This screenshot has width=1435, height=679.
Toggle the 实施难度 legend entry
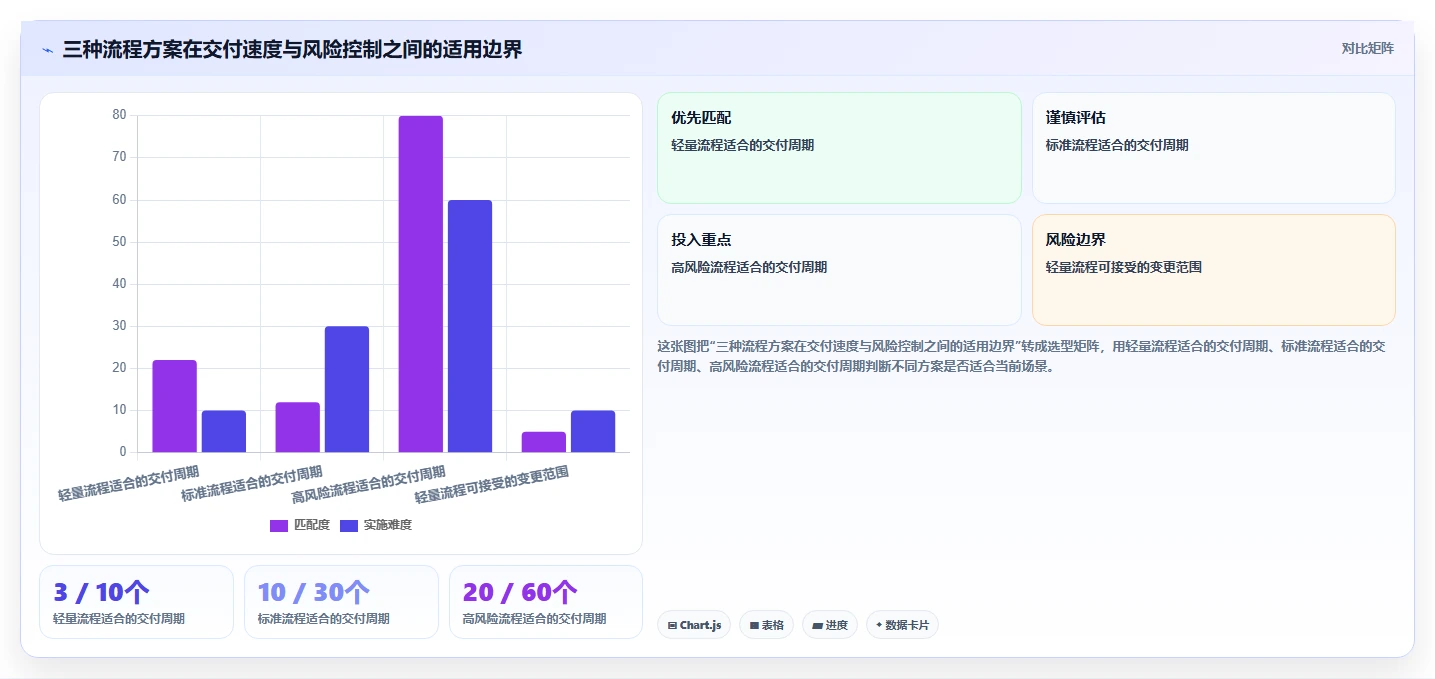click(x=376, y=525)
